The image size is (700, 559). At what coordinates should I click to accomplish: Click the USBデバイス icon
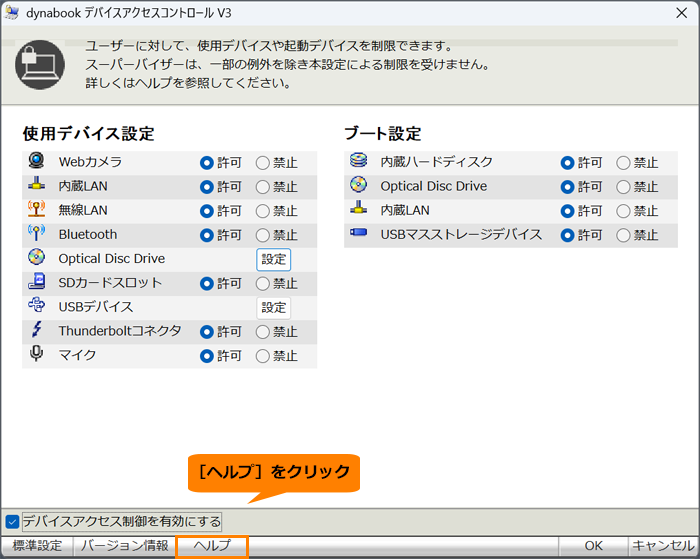coord(37,305)
